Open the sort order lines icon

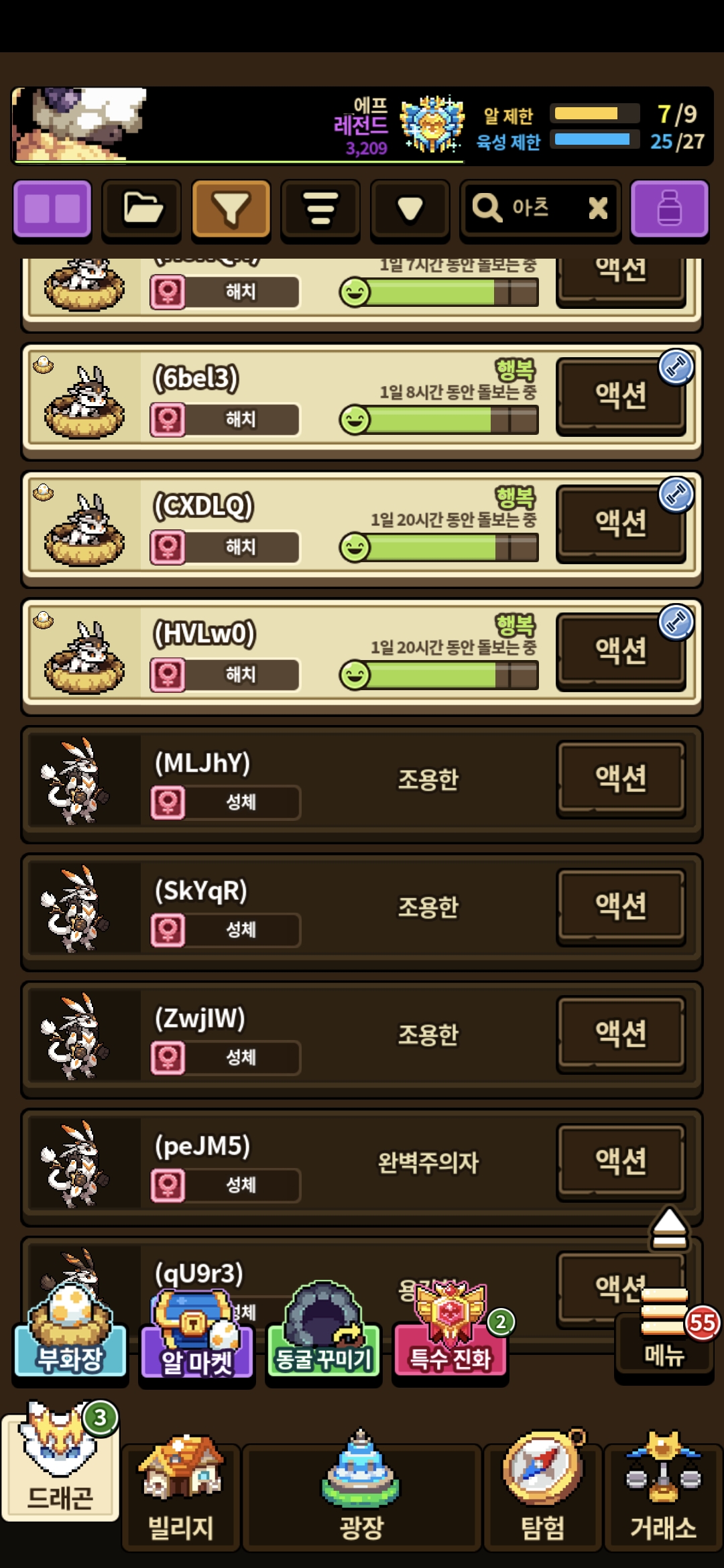point(320,209)
